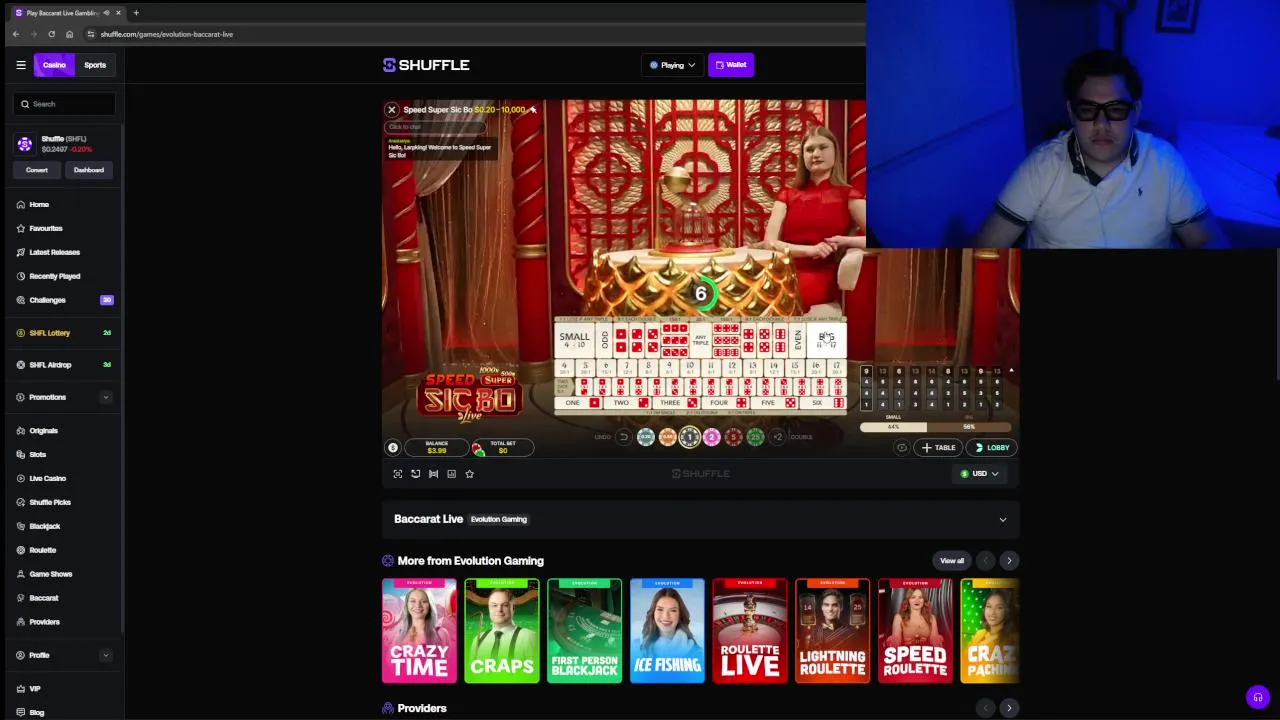This screenshot has width=1280, height=720.
Task: Switch to the Casino tab
Action: [x=54, y=65]
